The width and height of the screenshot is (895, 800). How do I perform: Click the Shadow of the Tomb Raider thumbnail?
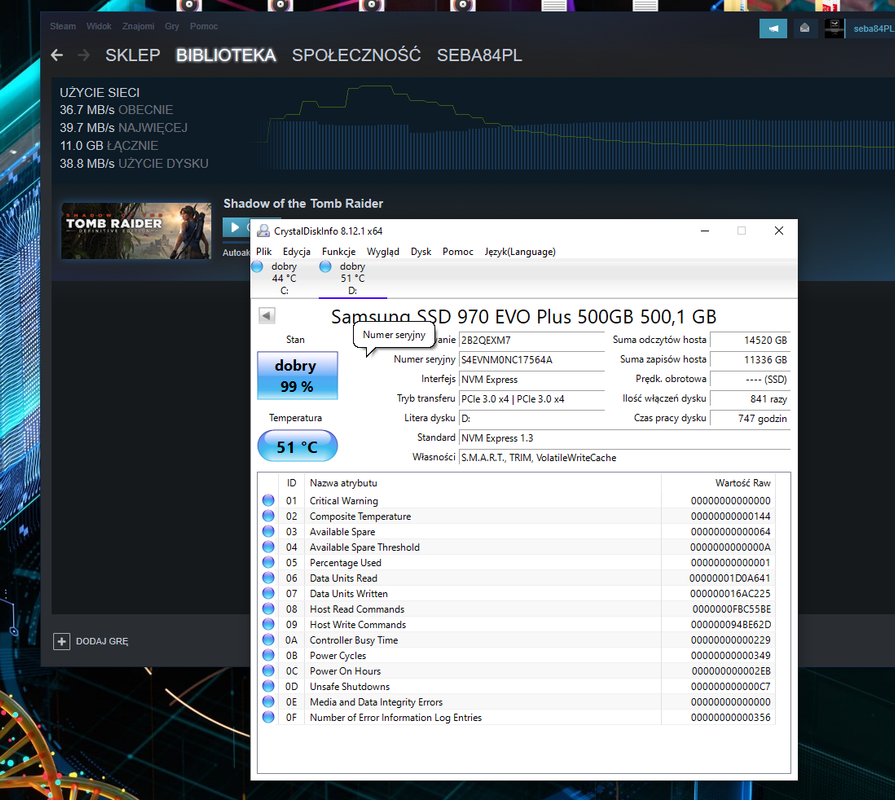click(136, 231)
